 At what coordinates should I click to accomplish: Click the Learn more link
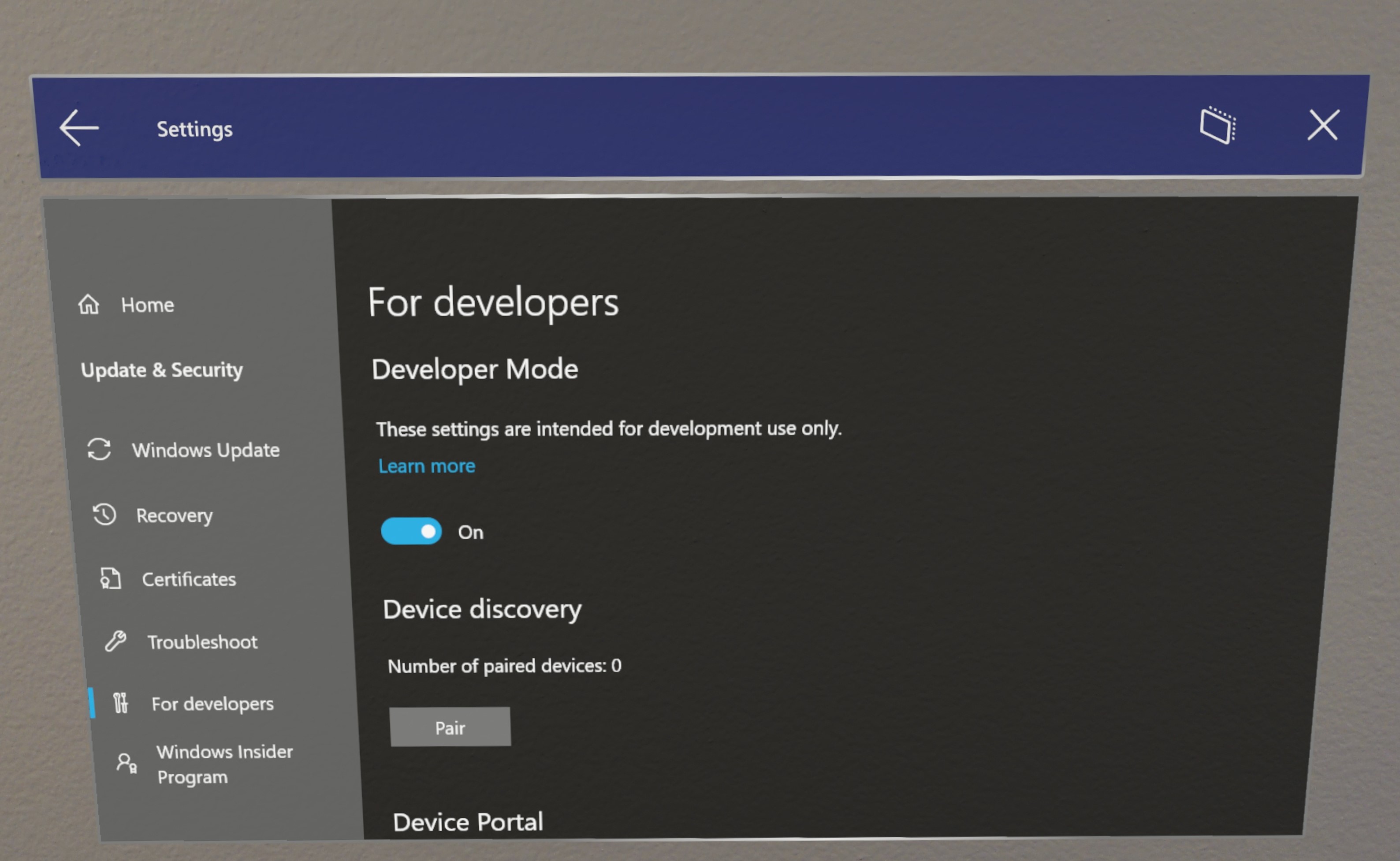[x=427, y=465]
